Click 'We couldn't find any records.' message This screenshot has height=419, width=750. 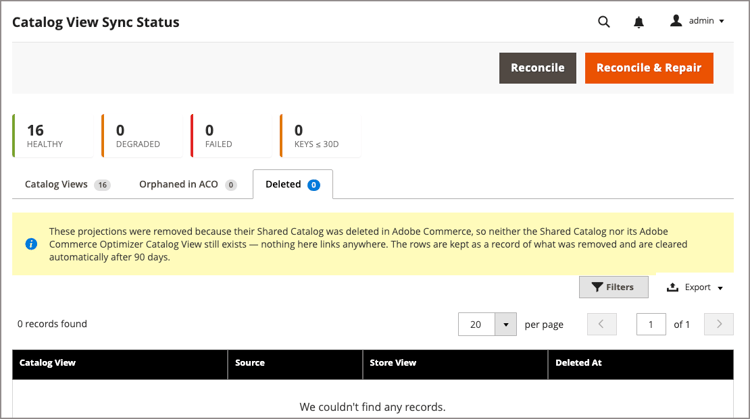coord(372,407)
